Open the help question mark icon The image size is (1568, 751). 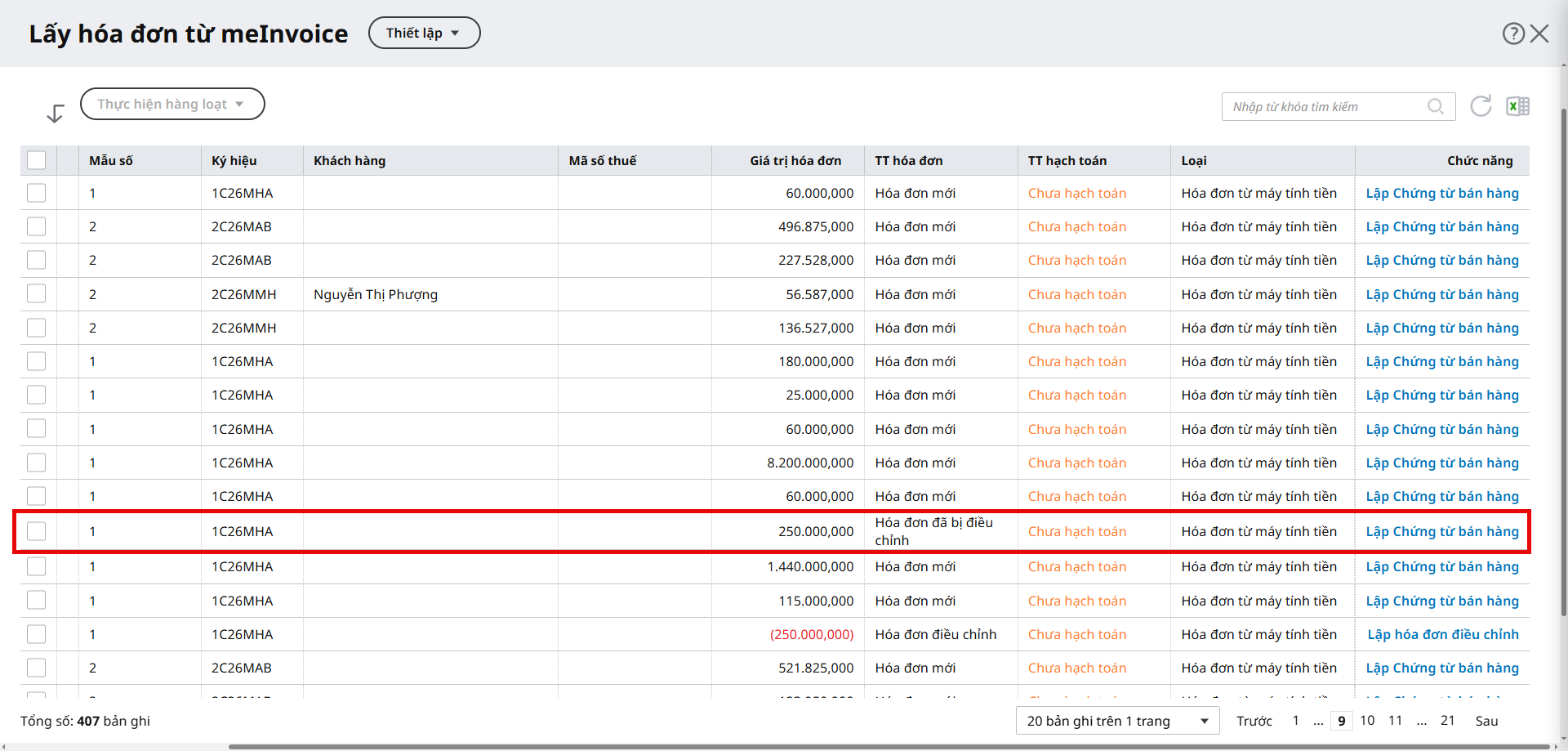(1513, 34)
